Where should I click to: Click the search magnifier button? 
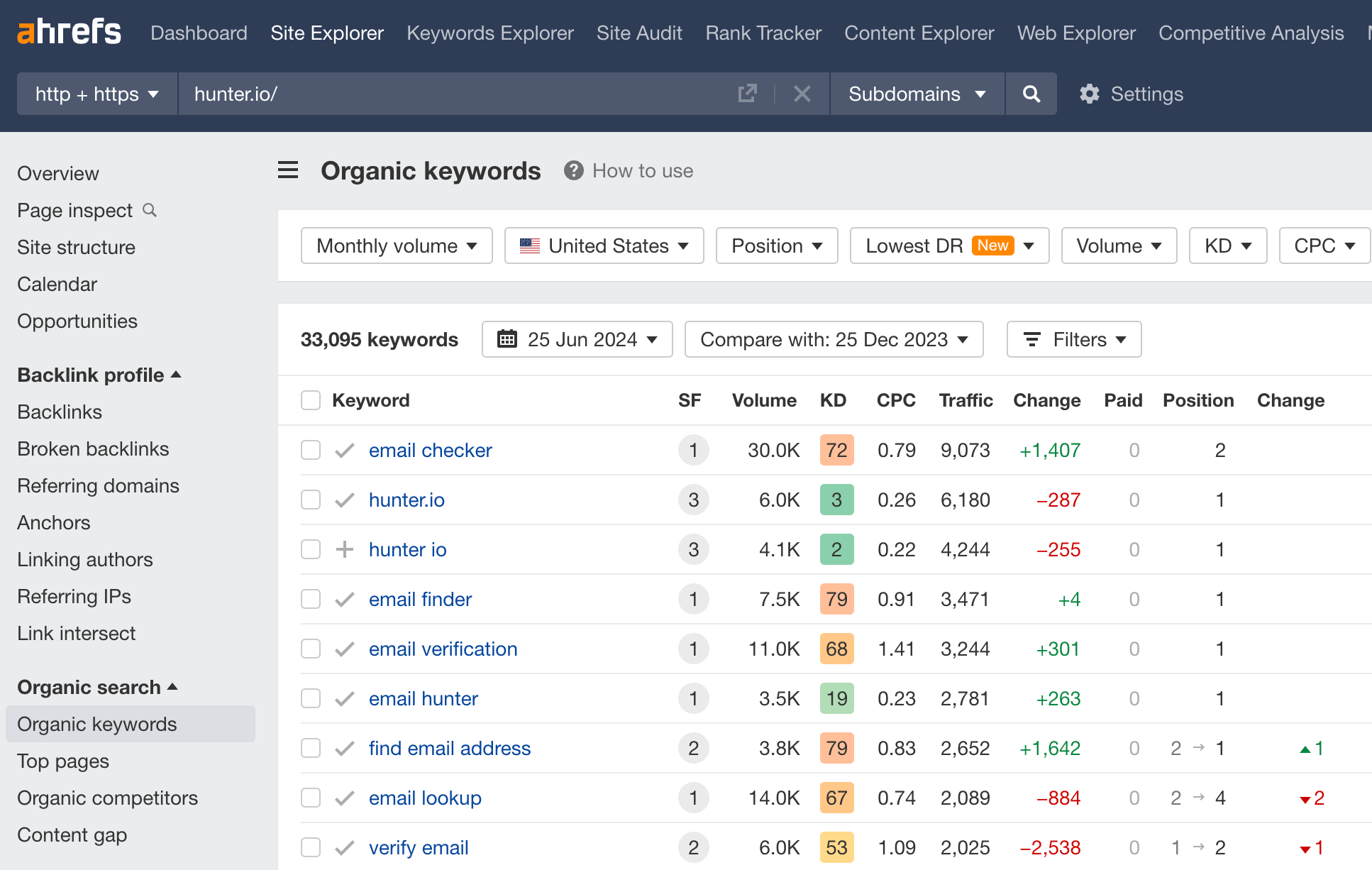point(1031,94)
